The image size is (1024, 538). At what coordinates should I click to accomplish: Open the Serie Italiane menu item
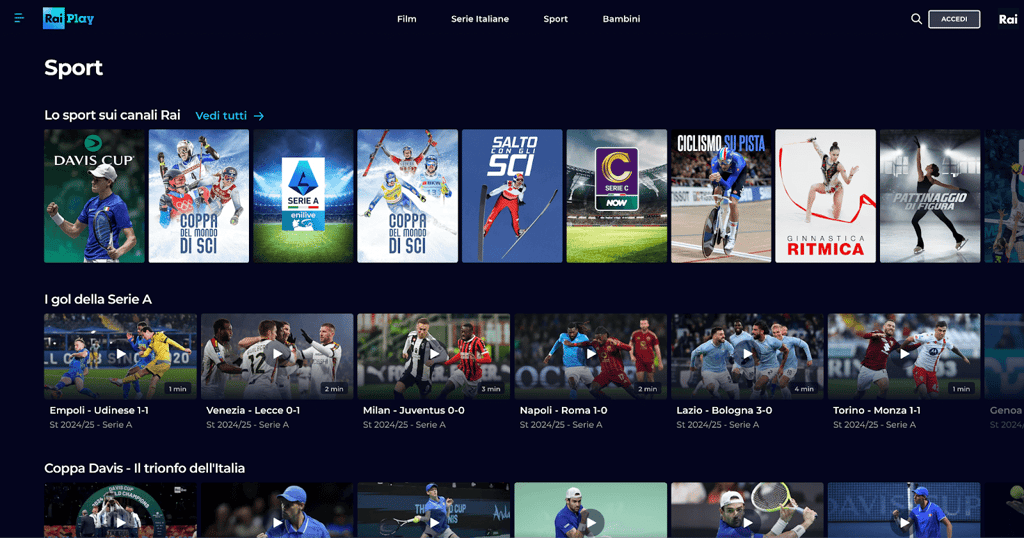pyautogui.click(x=480, y=19)
